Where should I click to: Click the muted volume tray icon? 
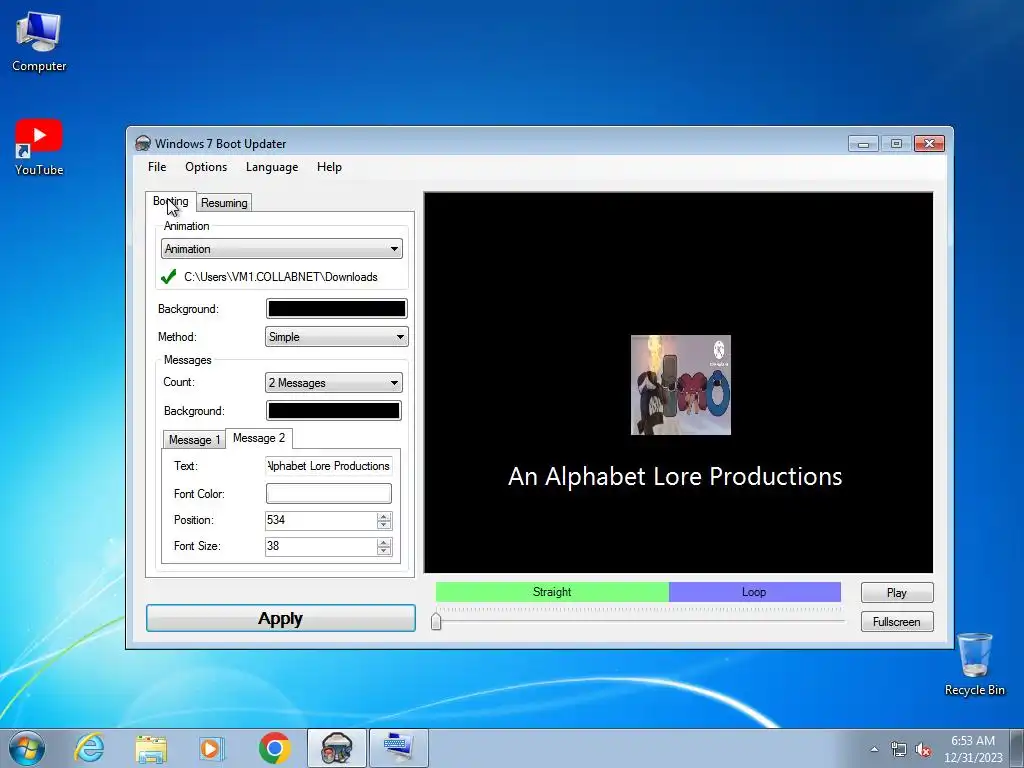coord(923,749)
